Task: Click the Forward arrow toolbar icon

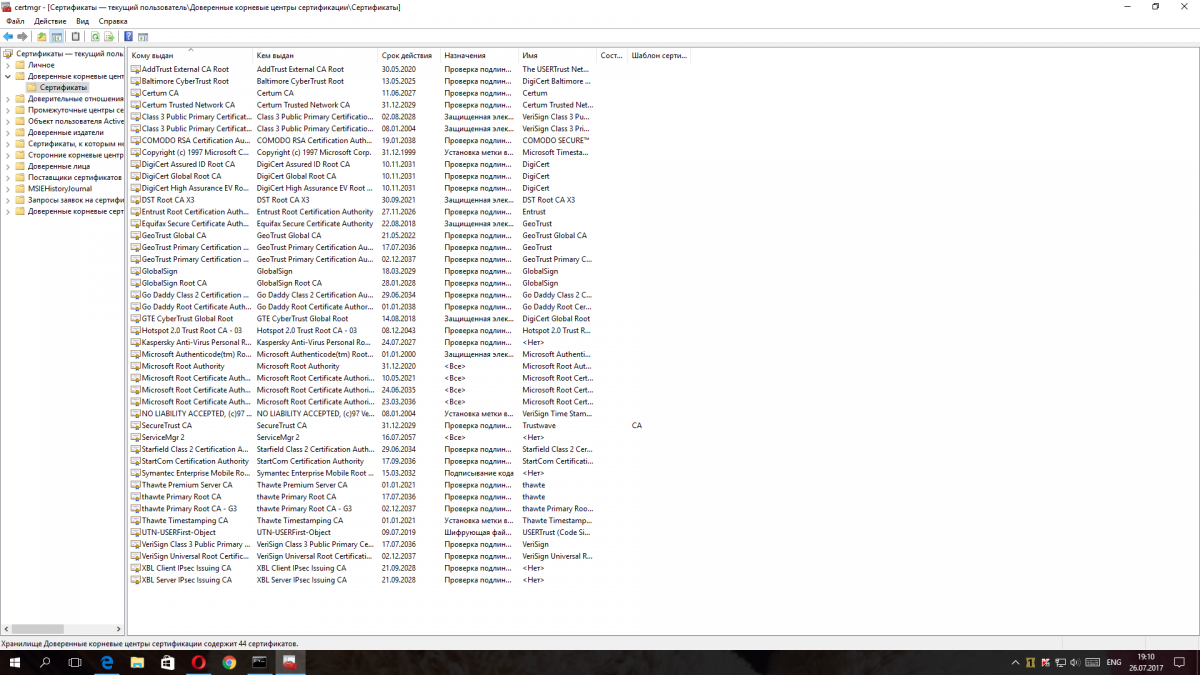Action: pyautogui.click(x=21, y=37)
